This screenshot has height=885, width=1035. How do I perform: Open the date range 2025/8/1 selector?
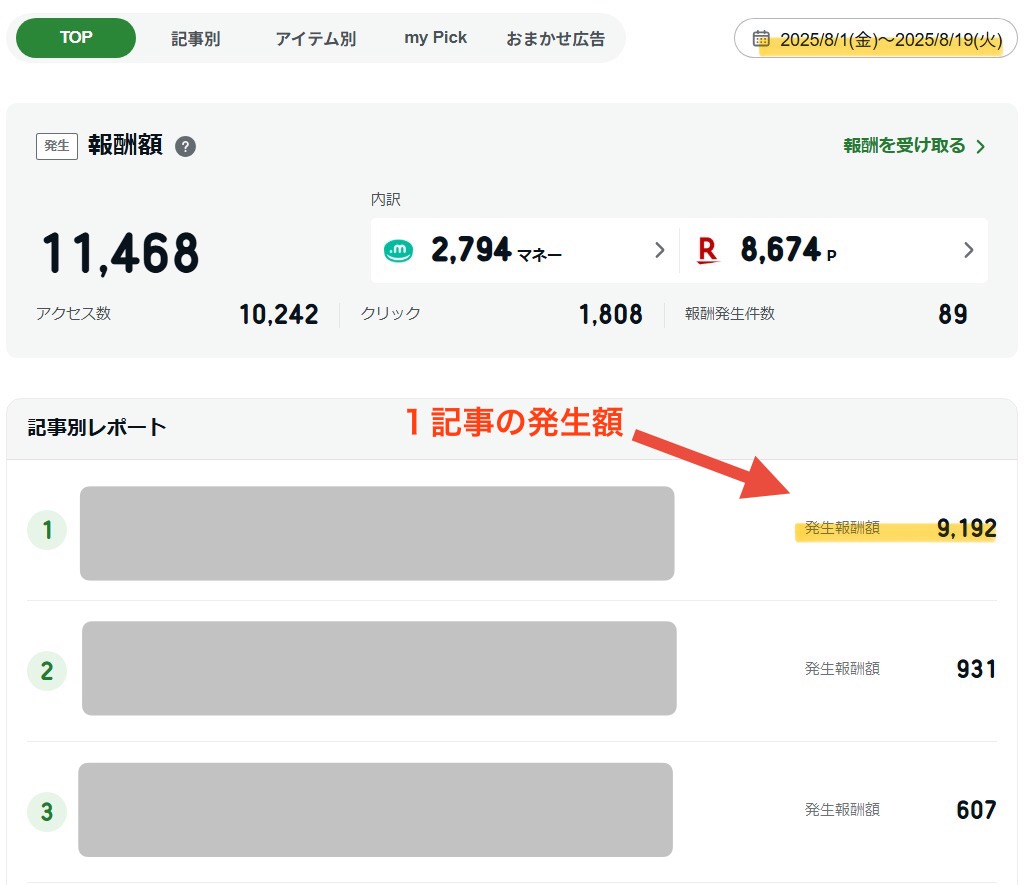click(x=889, y=40)
